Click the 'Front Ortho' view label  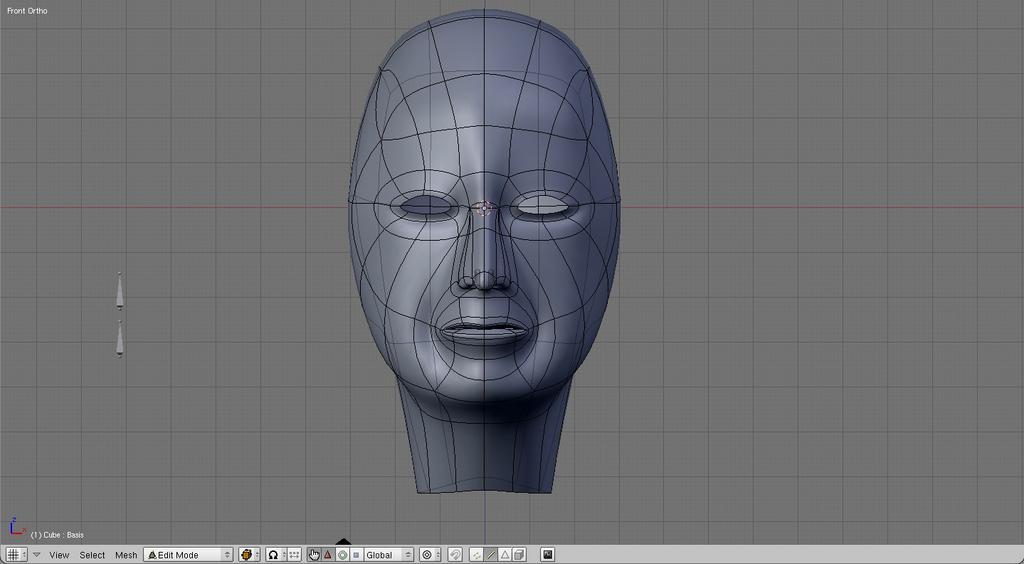click(27, 10)
